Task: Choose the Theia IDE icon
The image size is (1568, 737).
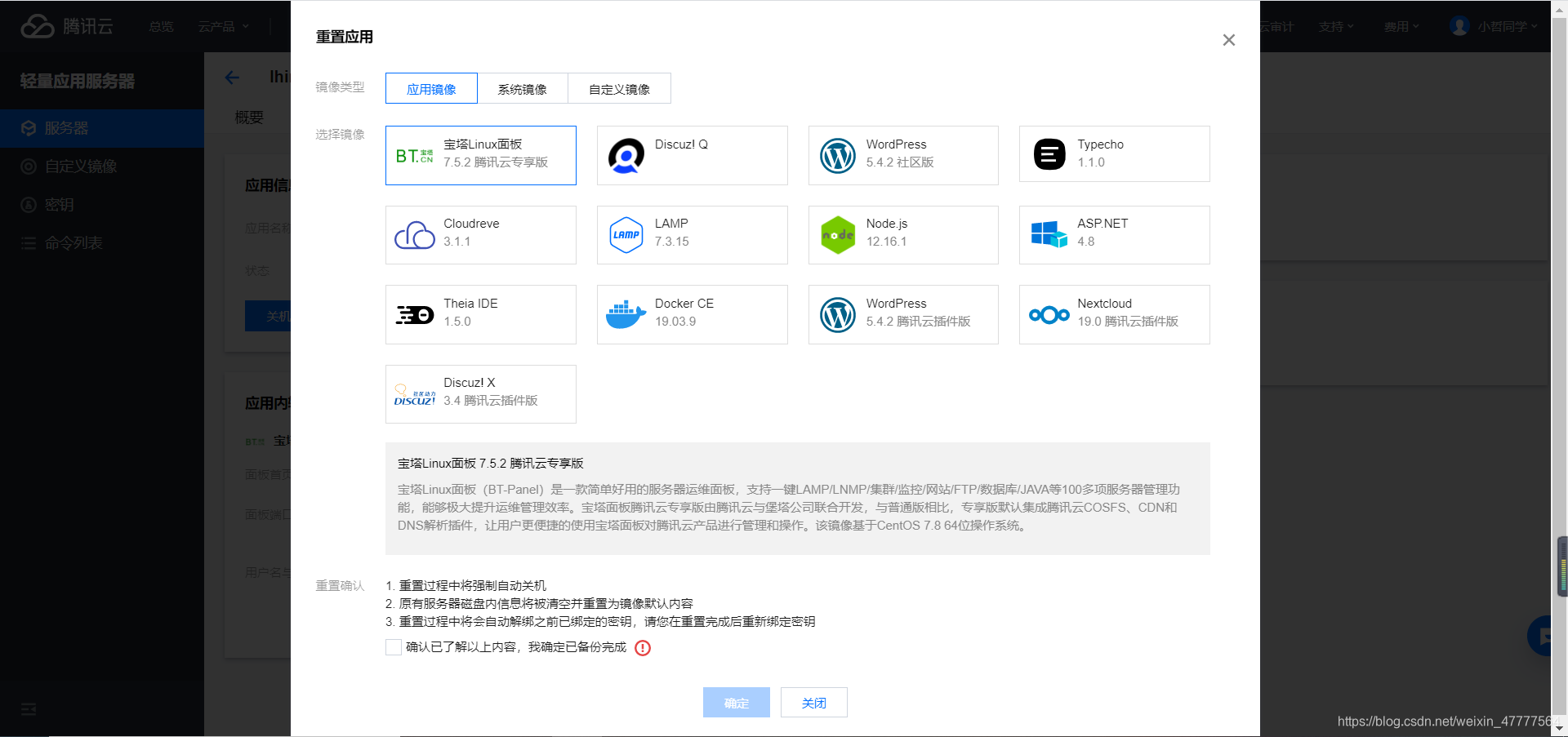Action: coord(415,314)
